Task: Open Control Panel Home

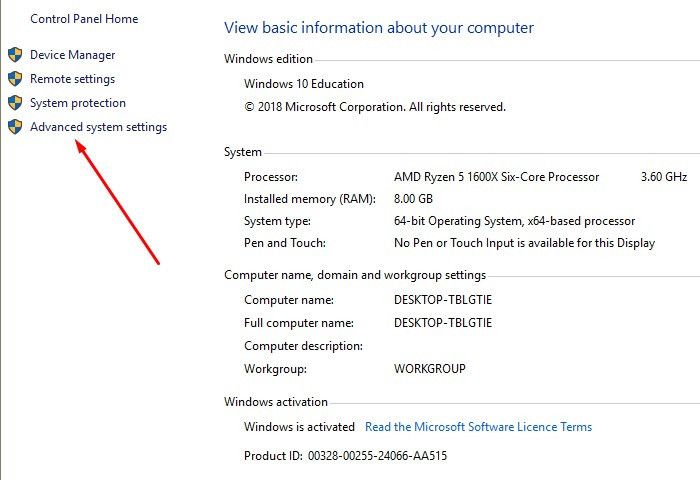Action: click(84, 19)
